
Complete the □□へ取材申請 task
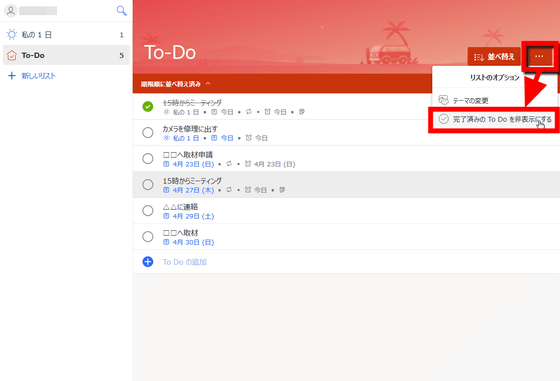coord(148,159)
